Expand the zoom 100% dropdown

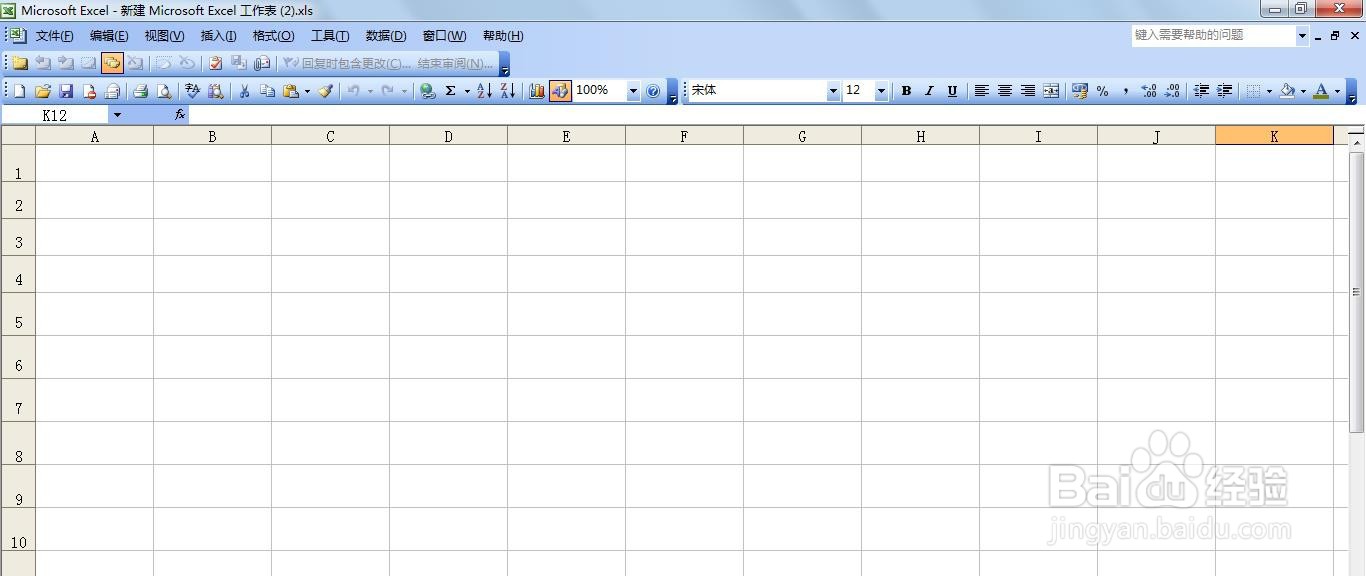[x=633, y=91]
